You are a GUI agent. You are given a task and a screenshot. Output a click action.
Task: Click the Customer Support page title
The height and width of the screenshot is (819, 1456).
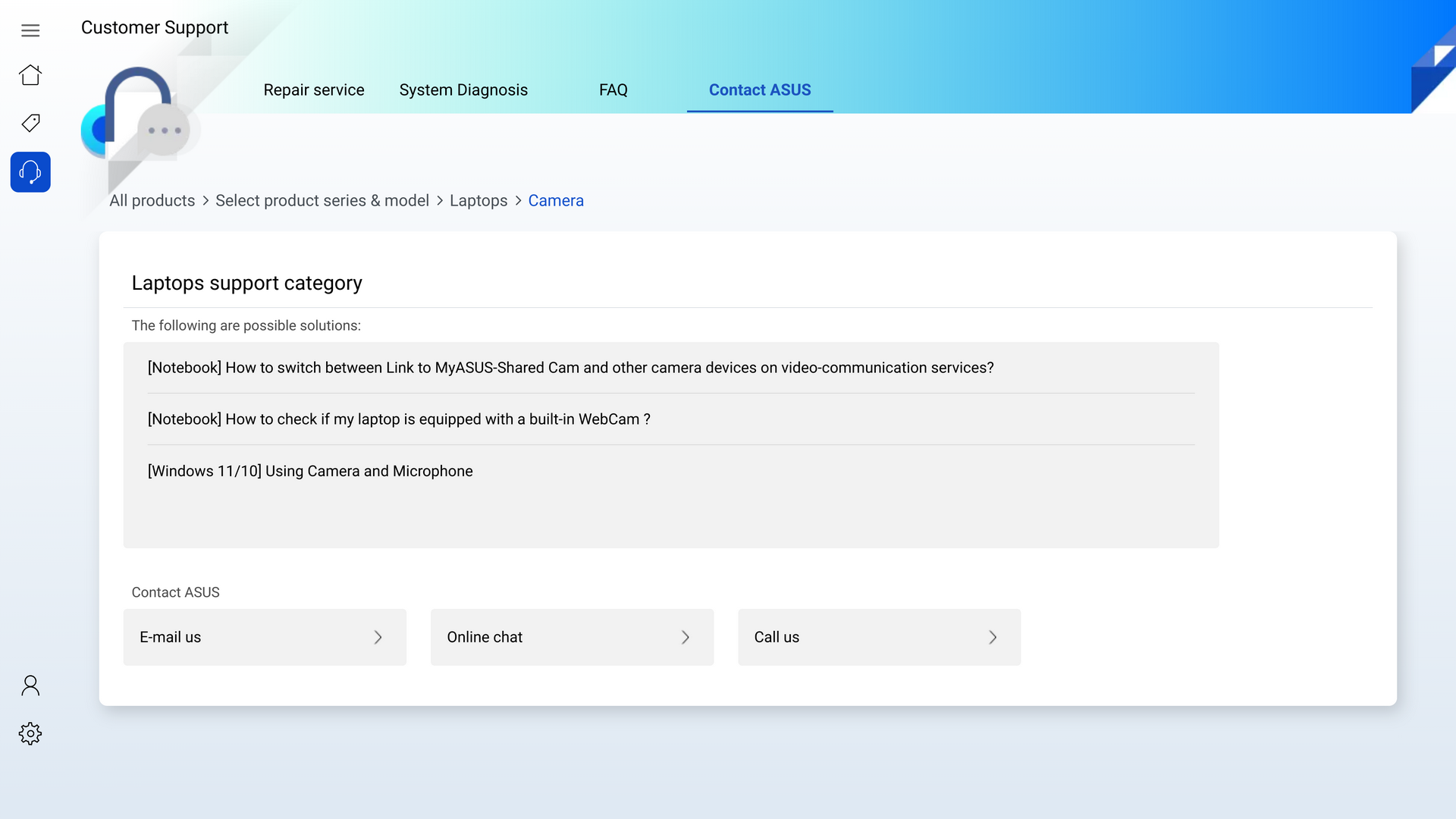click(x=155, y=27)
